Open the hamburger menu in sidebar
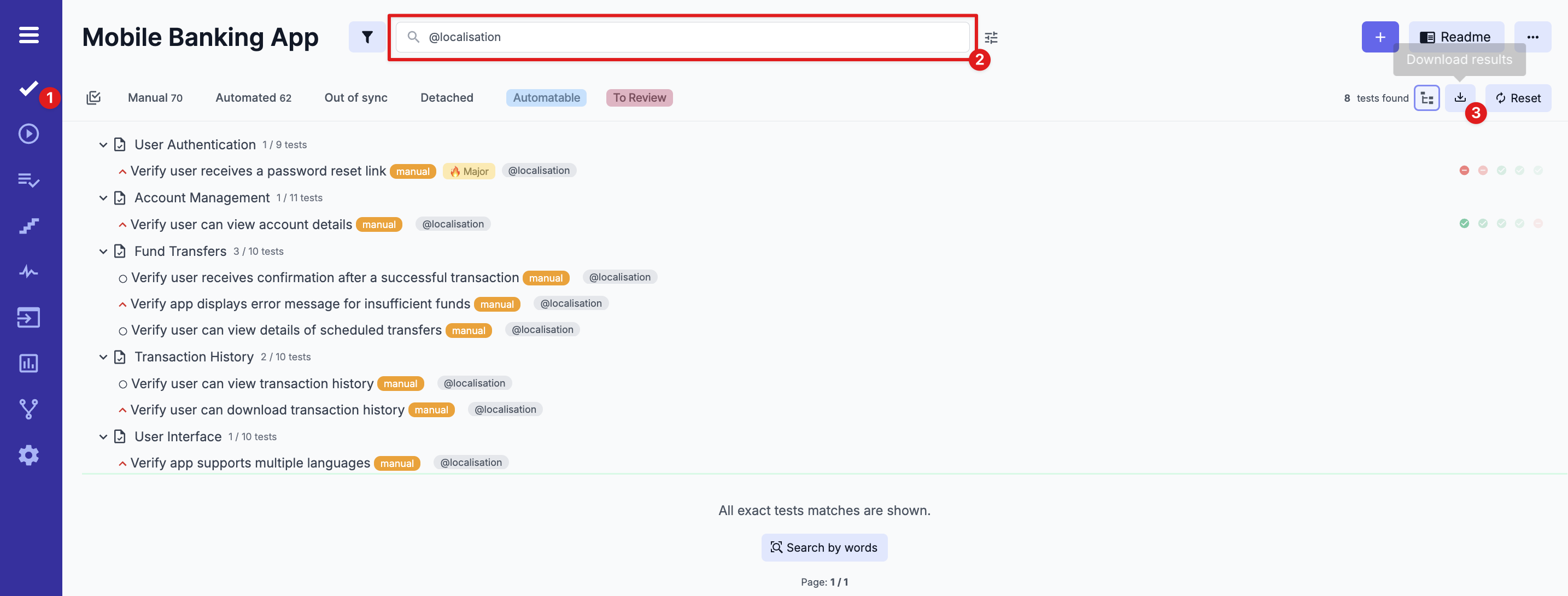 [28, 36]
